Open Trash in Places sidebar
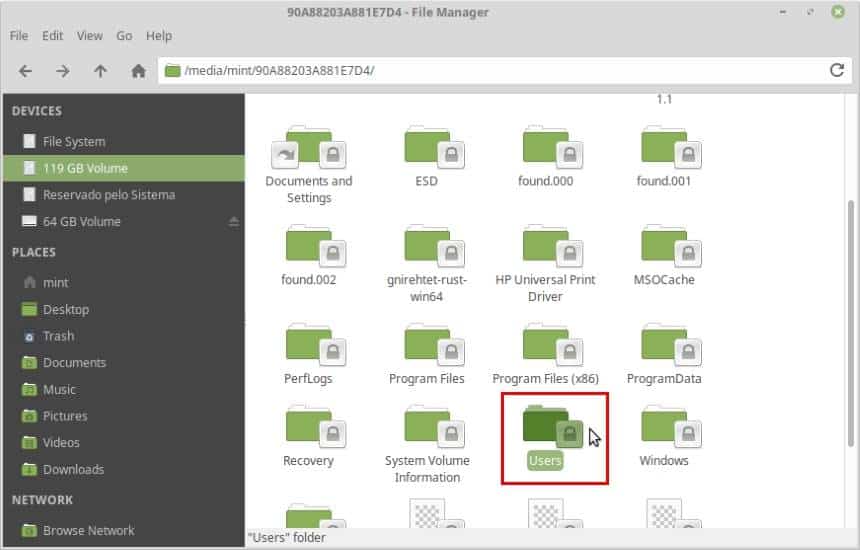 tap(124, 336)
